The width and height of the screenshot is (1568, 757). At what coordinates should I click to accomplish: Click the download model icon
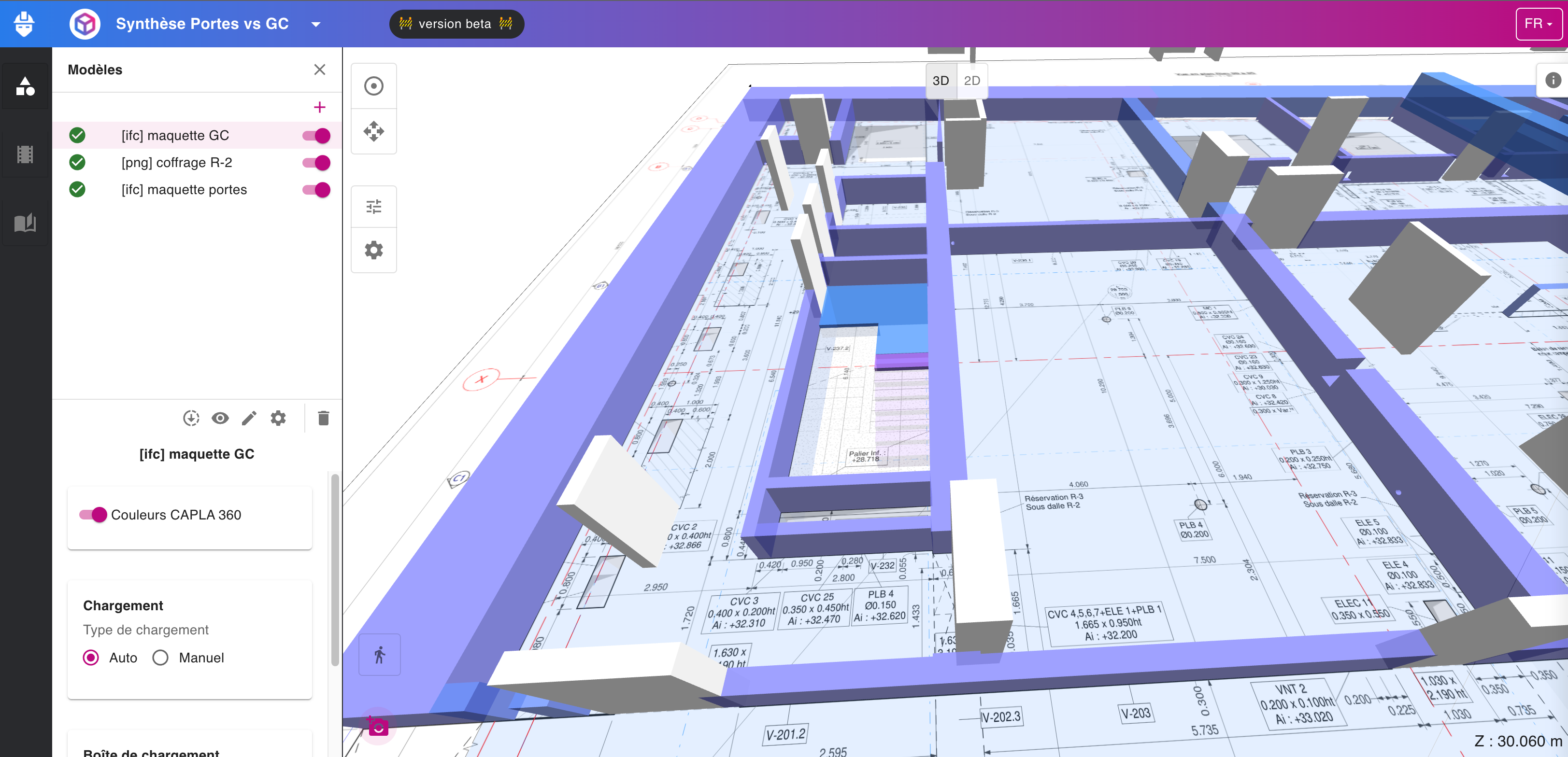point(191,418)
